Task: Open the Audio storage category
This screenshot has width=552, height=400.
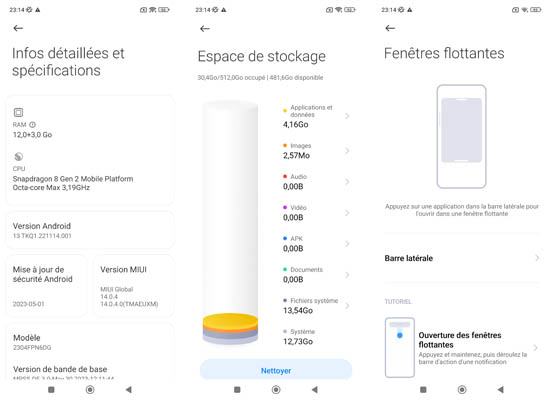Action: tap(316, 182)
